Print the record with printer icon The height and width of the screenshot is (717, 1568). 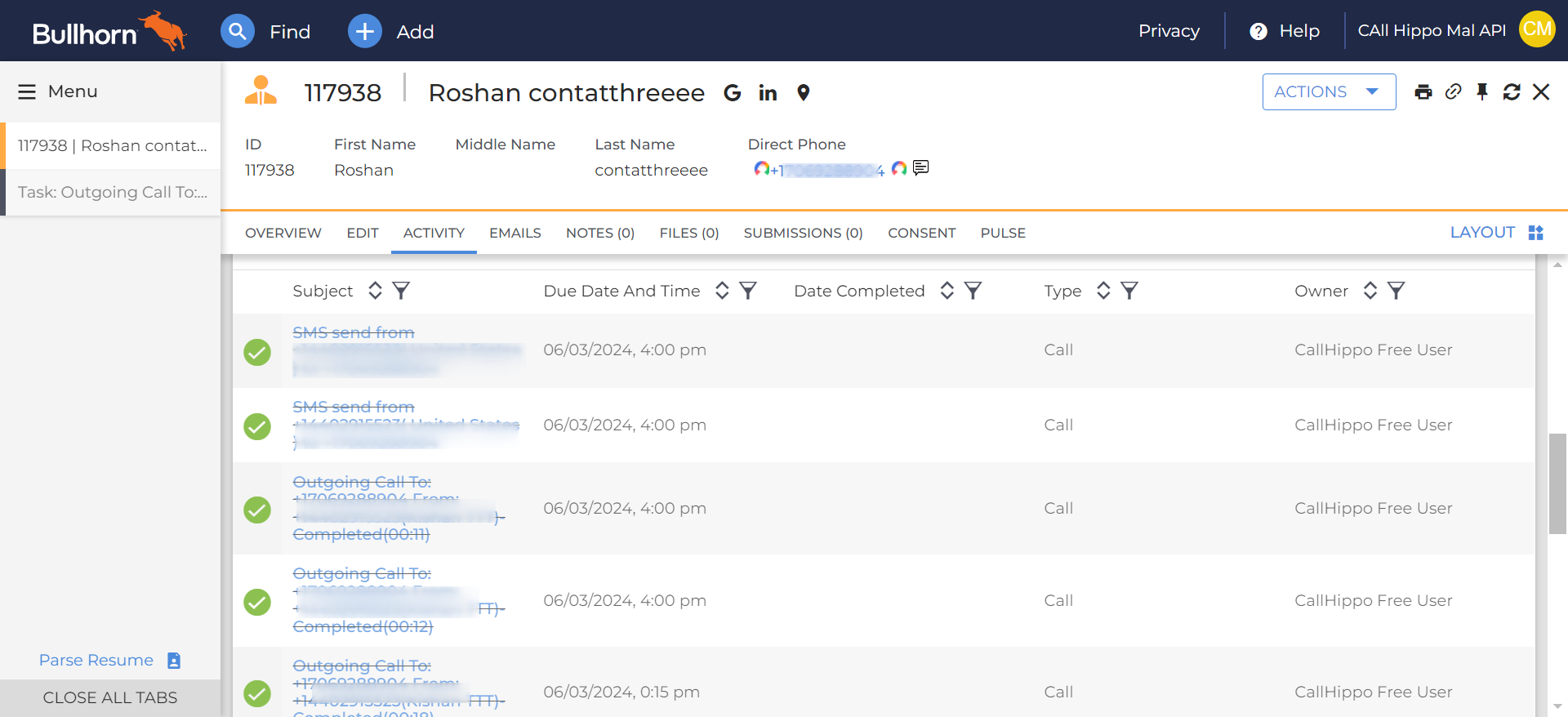pos(1423,92)
